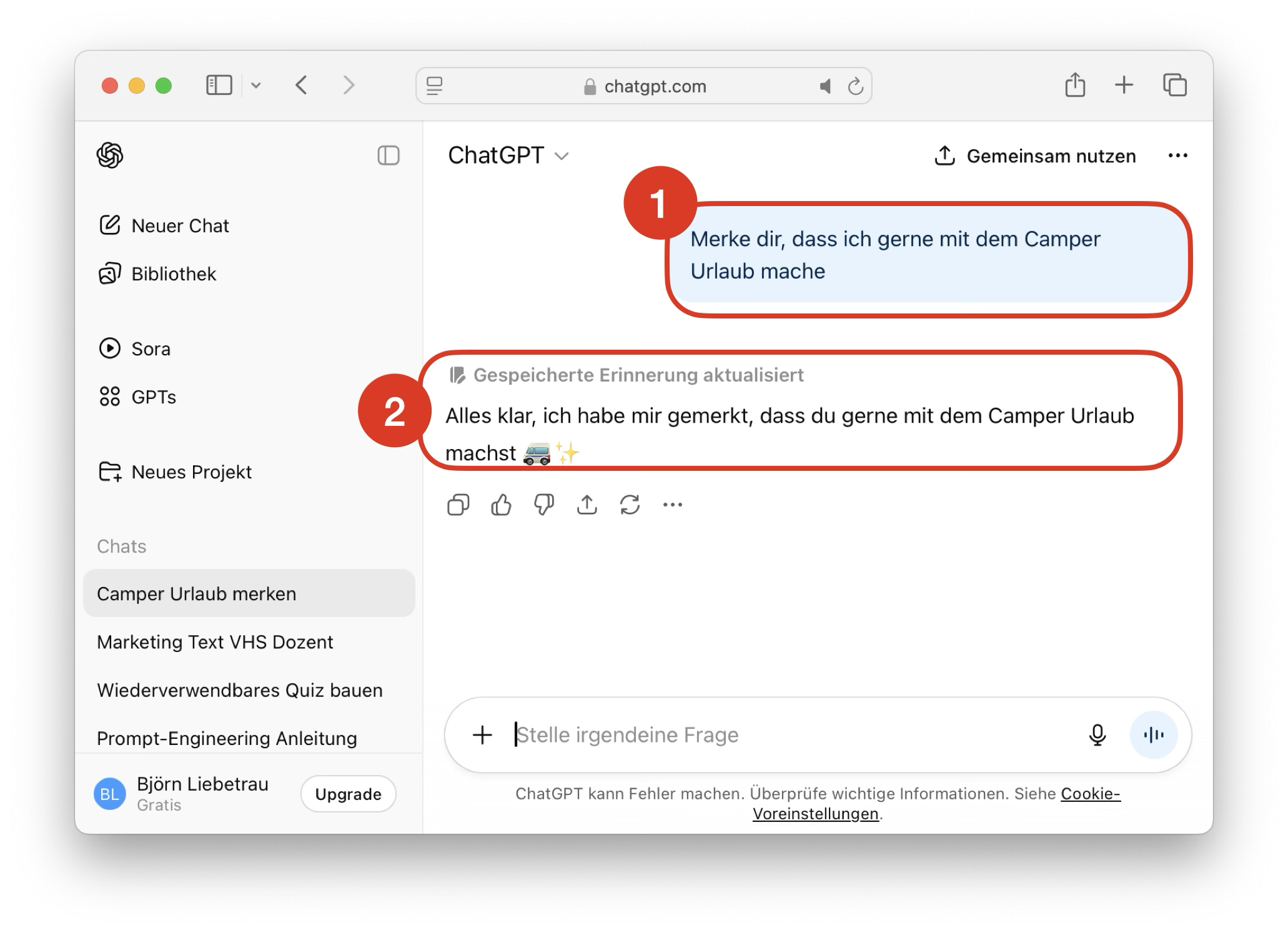Screen dimensions: 1288x933
Task: Regenerate the assistant's response
Action: [x=630, y=505]
